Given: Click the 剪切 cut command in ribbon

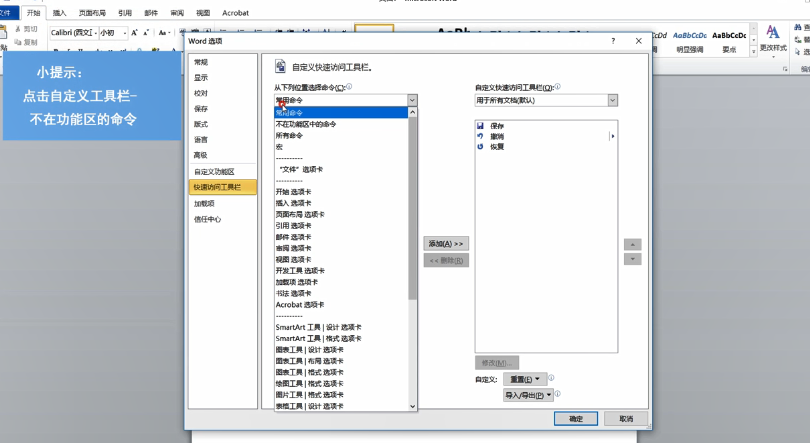Looking at the screenshot, I should point(26,29).
